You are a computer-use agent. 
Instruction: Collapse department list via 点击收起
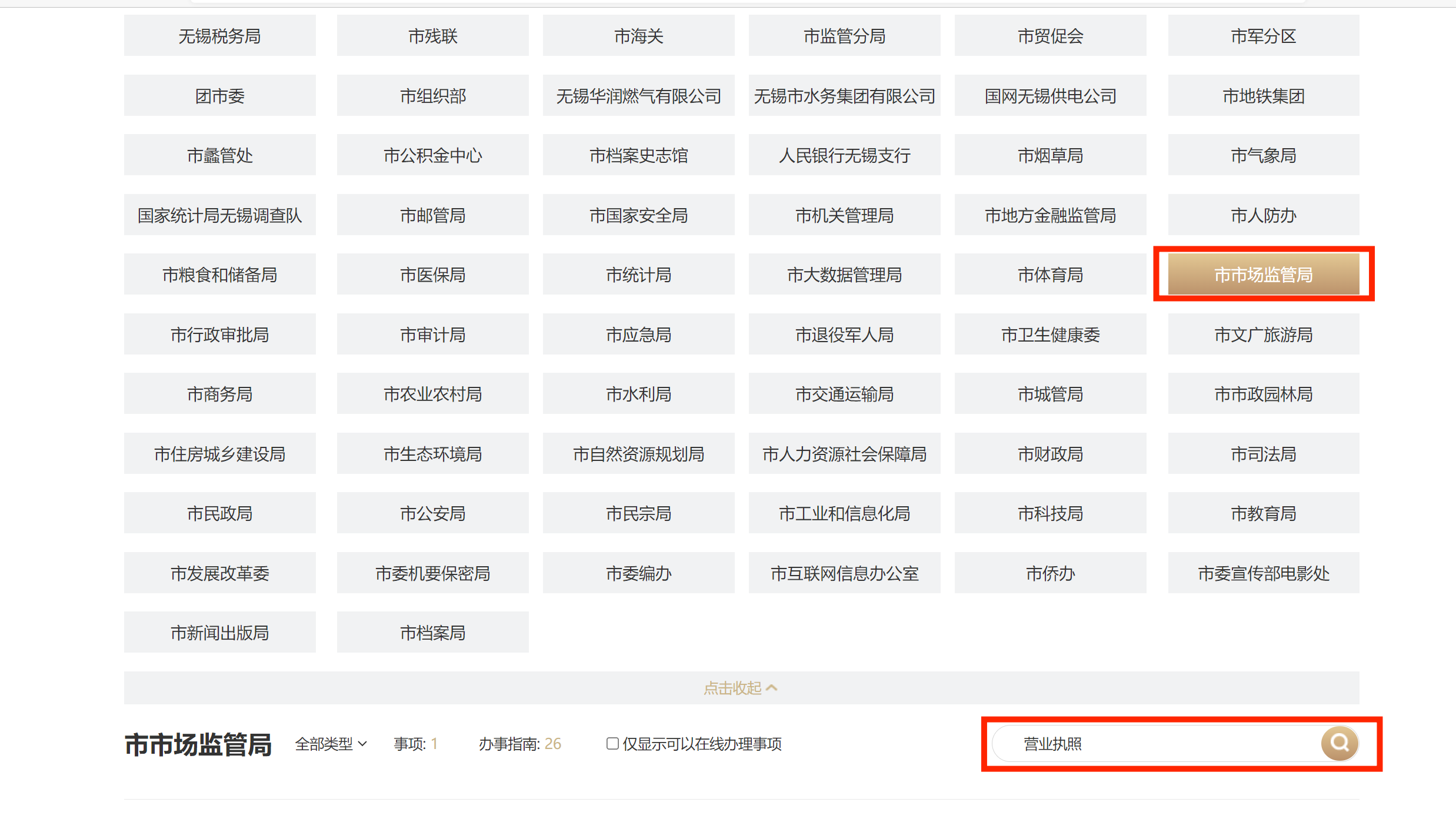(x=741, y=688)
